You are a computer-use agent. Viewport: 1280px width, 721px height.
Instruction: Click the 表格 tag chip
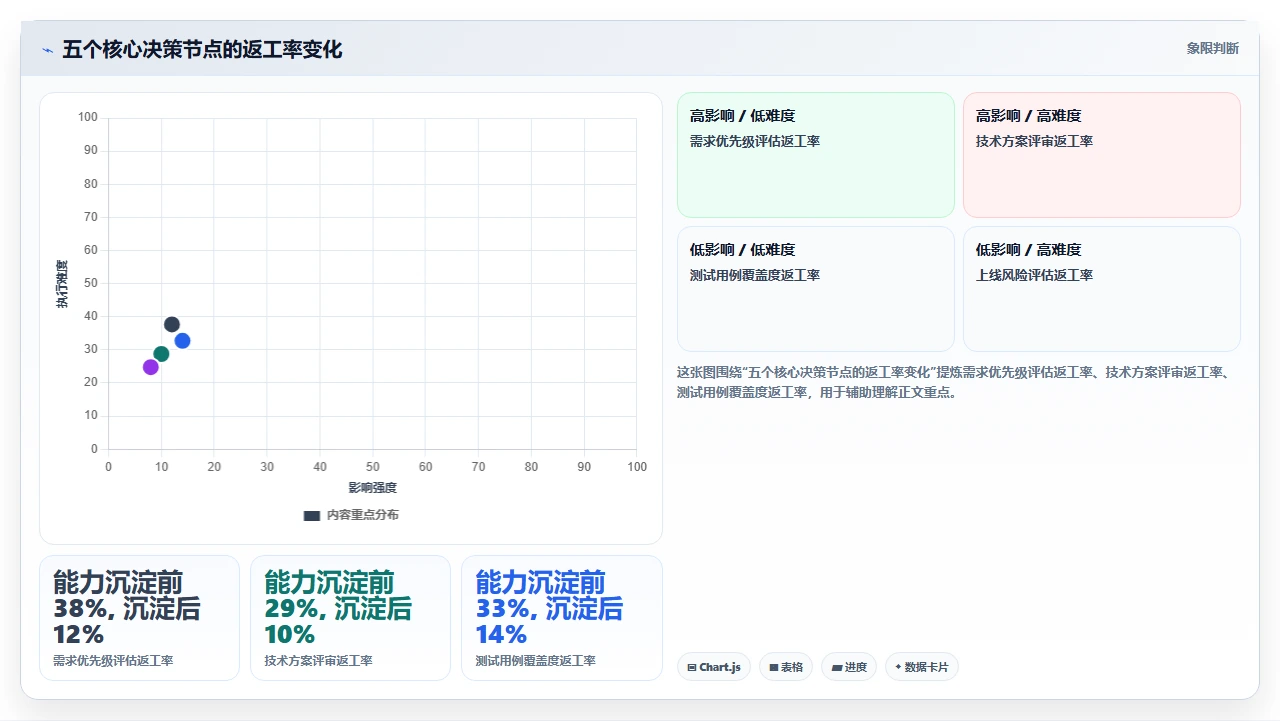(x=786, y=667)
